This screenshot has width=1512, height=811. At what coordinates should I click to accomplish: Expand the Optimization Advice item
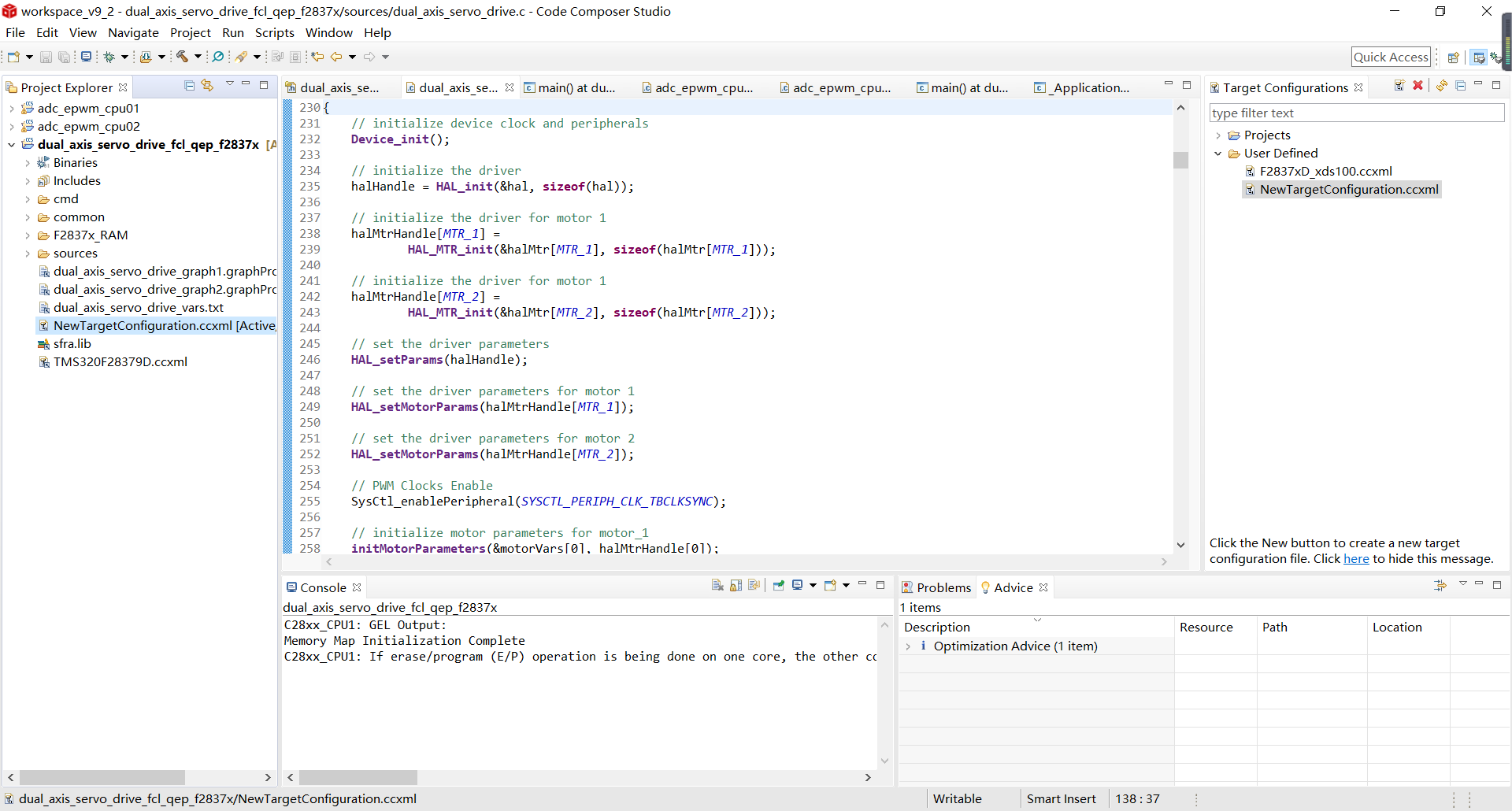908,646
